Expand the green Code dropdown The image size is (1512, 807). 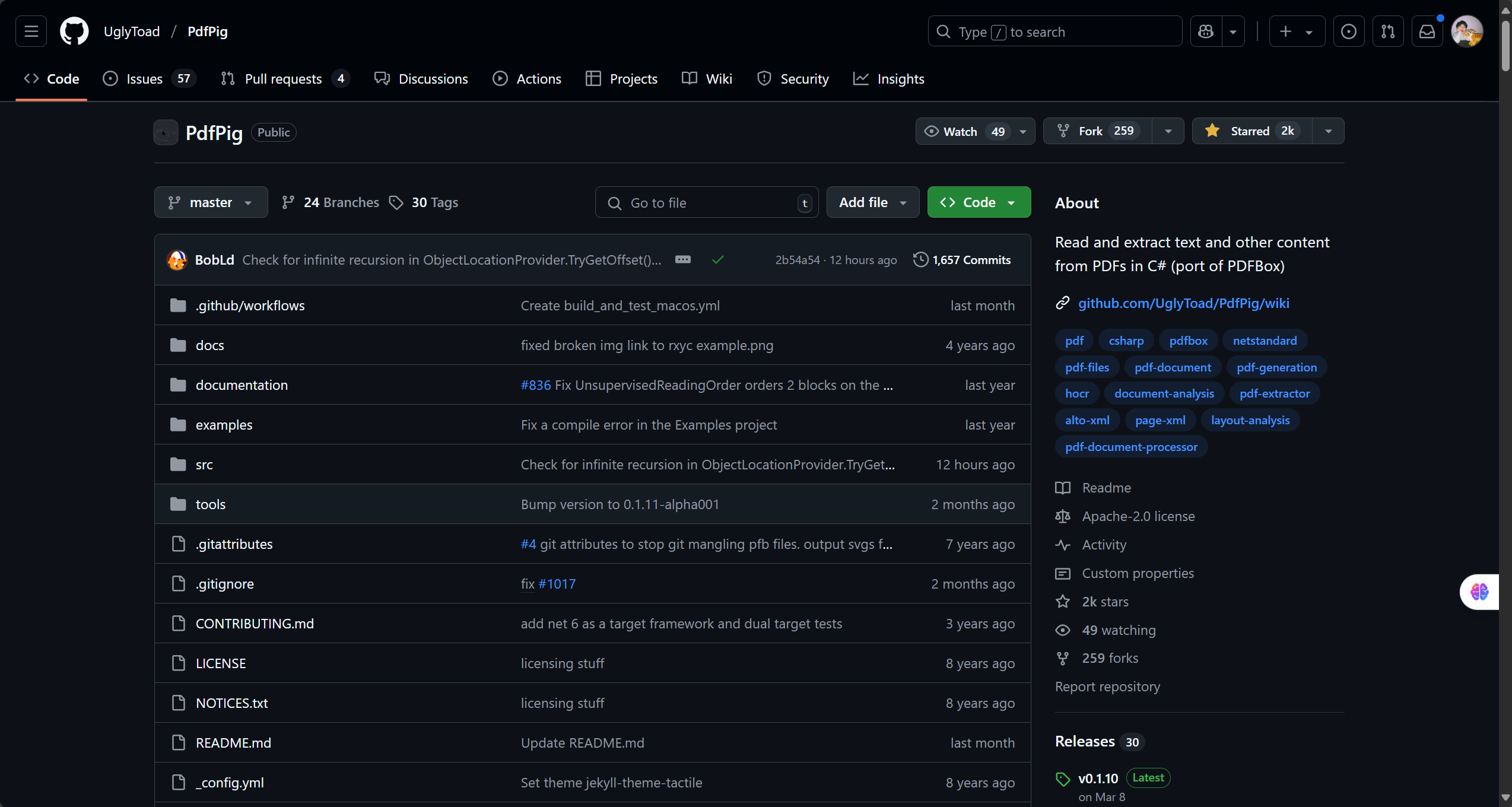pyautogui.click(x=979, y=203)
